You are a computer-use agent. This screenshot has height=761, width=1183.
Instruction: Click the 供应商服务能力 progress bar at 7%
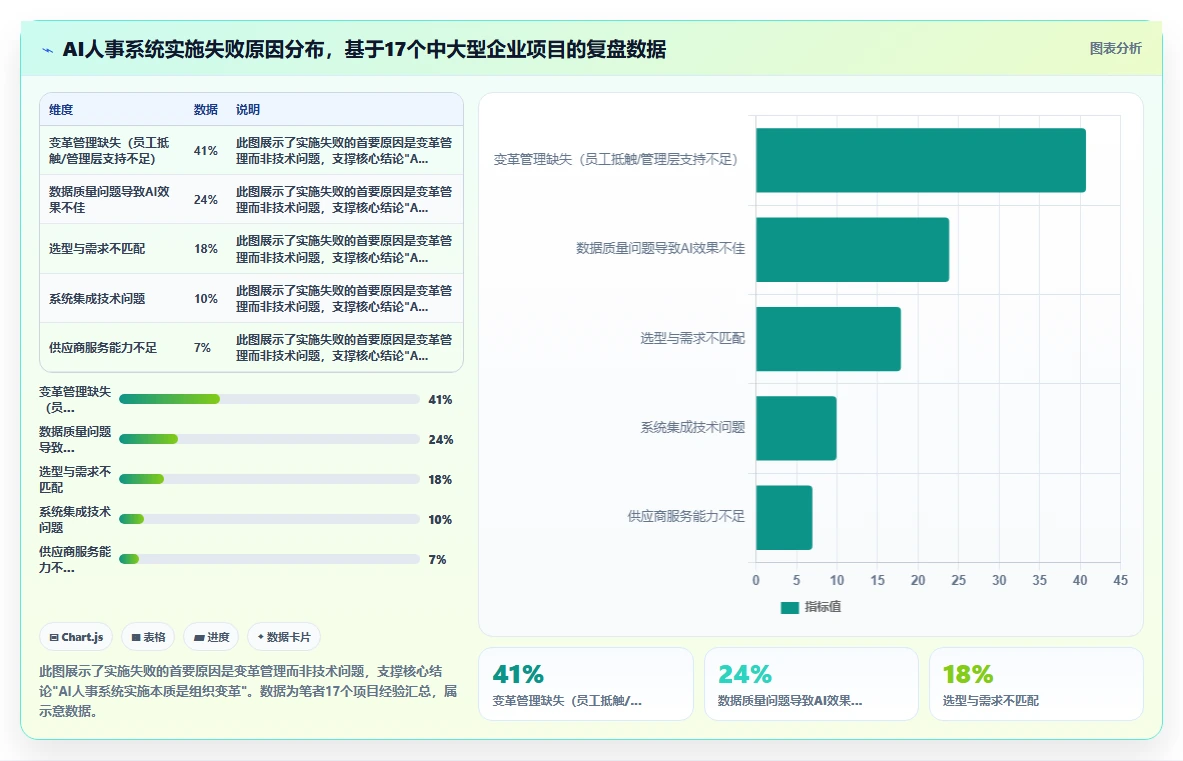pos(269,559)
